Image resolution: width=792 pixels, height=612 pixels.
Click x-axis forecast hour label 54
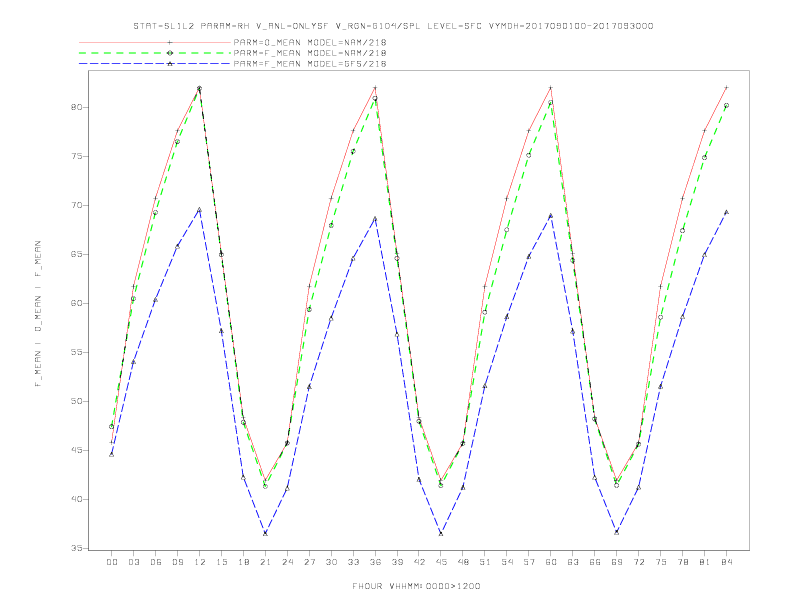pyautogui.click(x=507, y=563)
